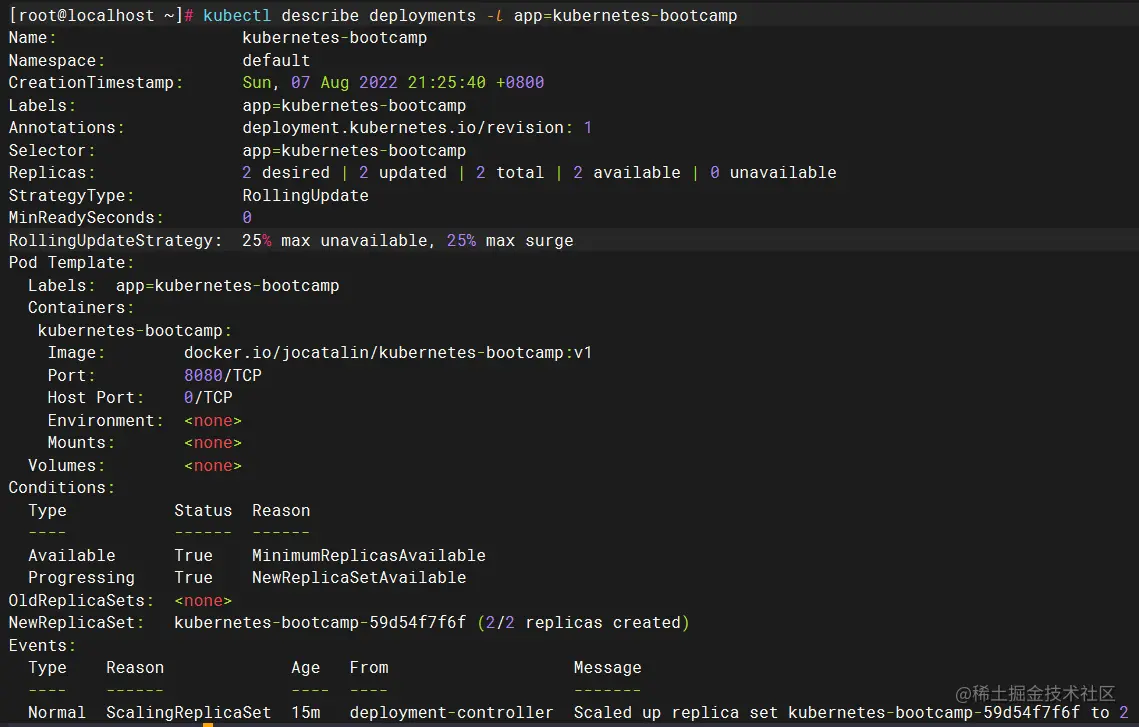The height and width of the screenshot is (727, 1139).
Task: Click the '2 desired' replicas text
Action: click(x=285, y=173)
